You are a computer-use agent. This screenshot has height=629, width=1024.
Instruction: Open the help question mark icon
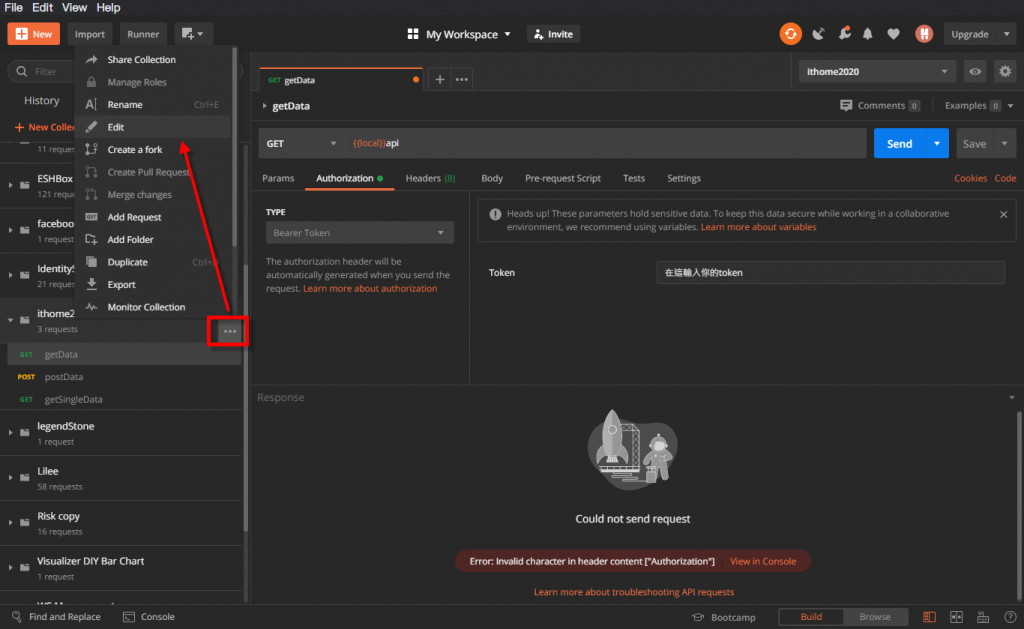(x=1010, y=617)
